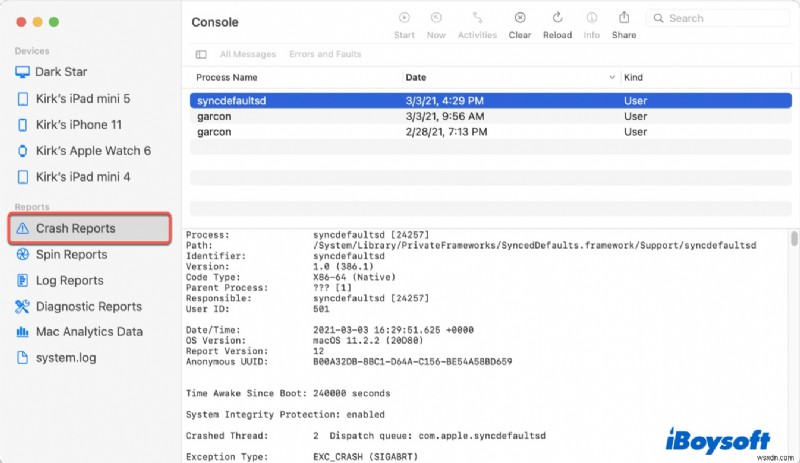Toggle Date sort order chevron
800x463 pixels.
tap(612, 78)
